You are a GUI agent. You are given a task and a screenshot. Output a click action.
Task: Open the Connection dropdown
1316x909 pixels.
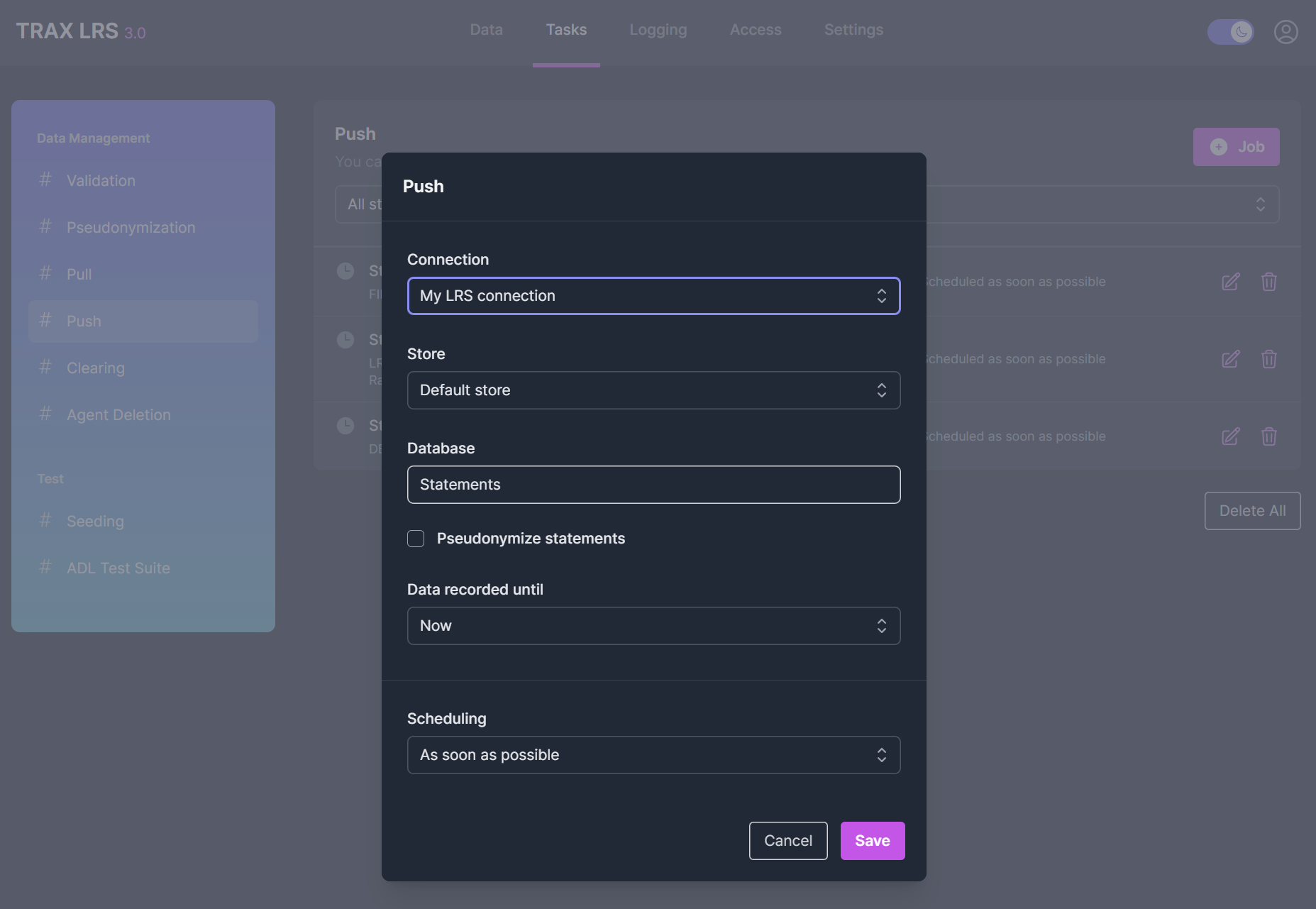653,296
